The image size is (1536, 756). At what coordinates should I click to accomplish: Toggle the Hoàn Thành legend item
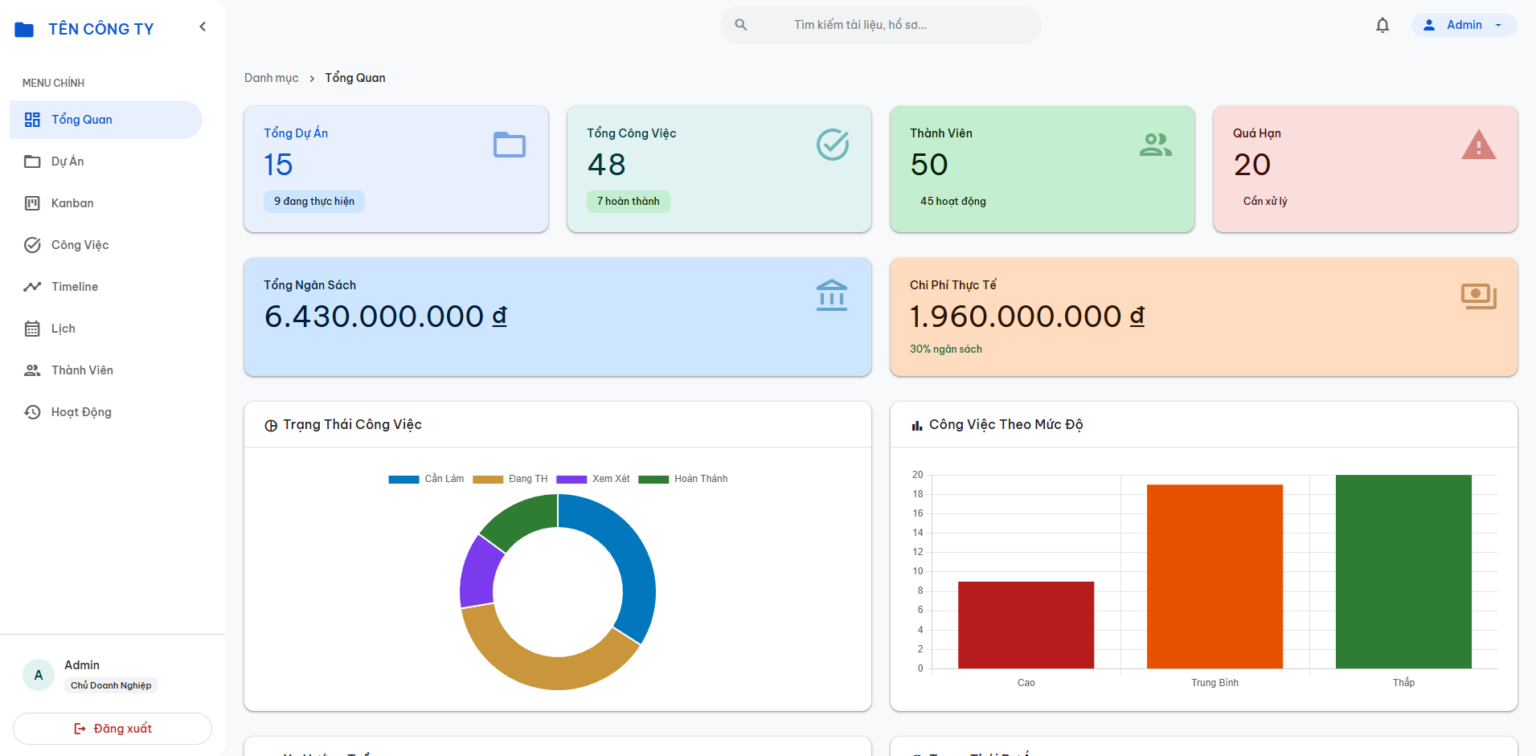click(683, 479)
